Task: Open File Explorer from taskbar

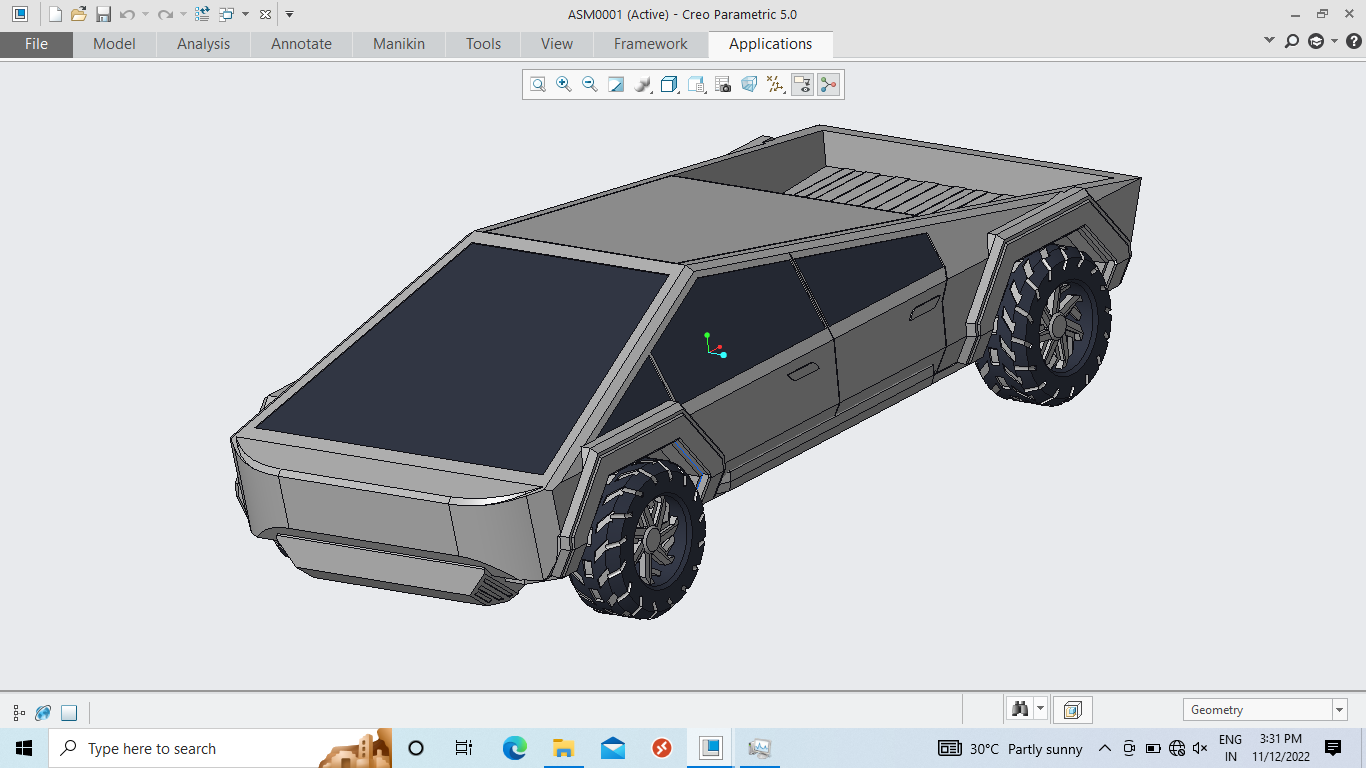Action: 563,748
